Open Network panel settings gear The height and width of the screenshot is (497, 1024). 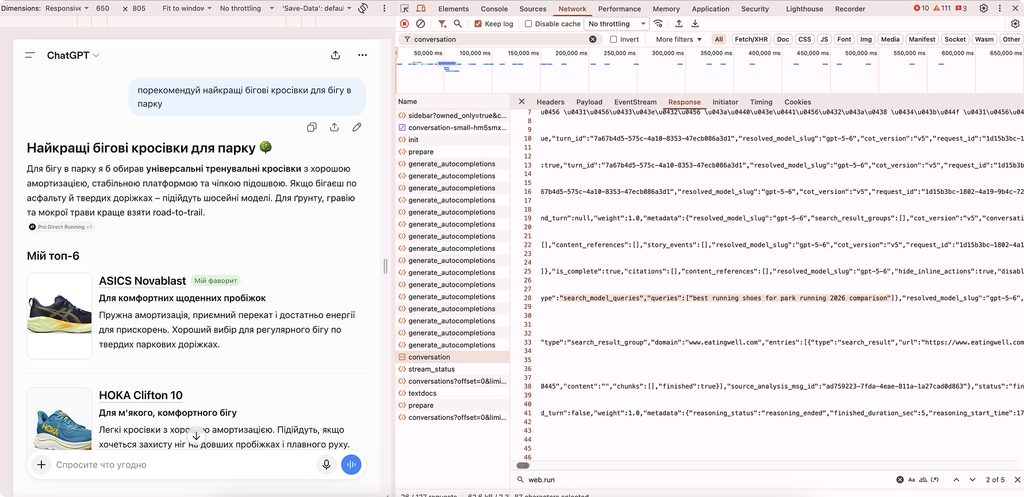[x=1015, y=24]
